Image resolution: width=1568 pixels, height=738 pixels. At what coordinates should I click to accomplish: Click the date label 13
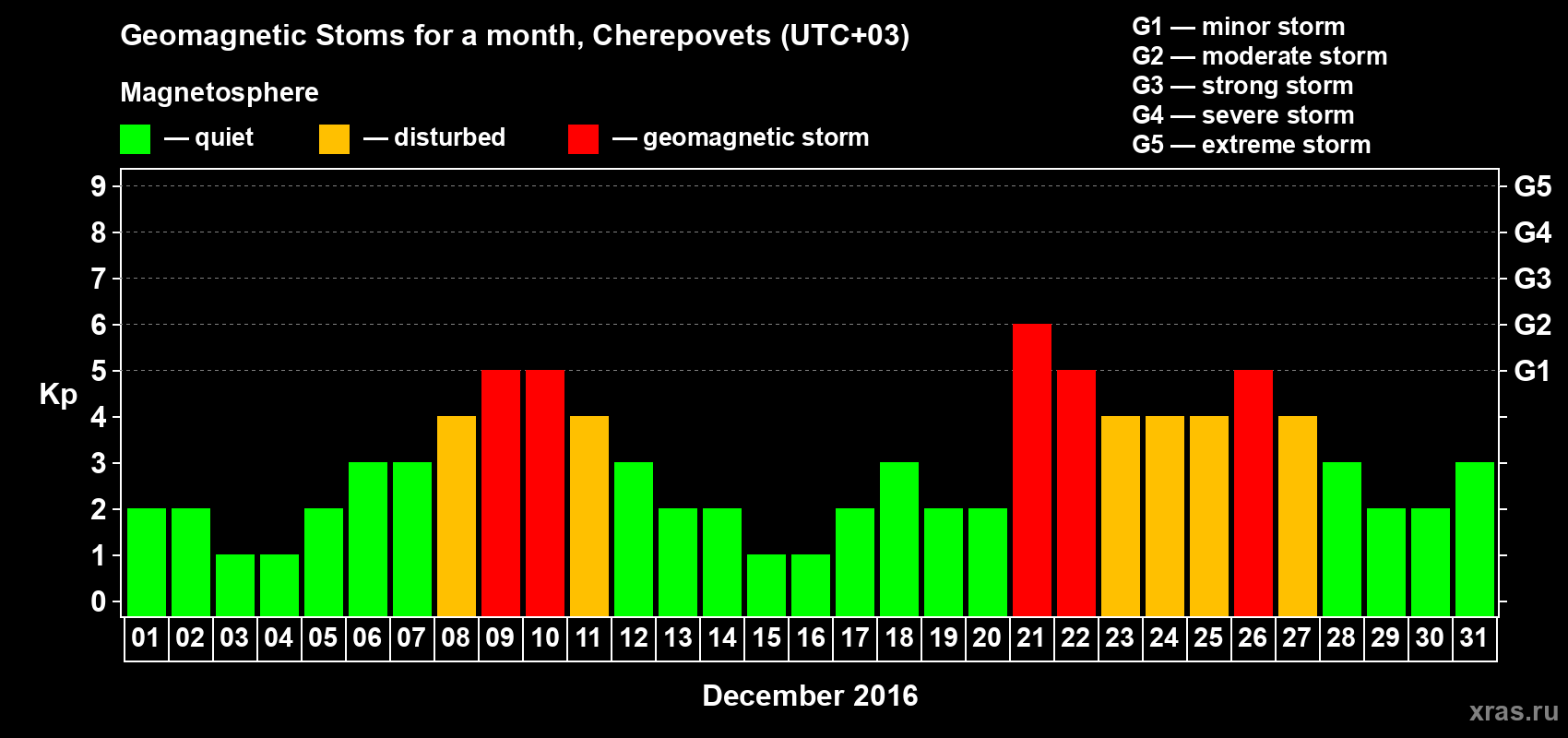tap(678, 638)
